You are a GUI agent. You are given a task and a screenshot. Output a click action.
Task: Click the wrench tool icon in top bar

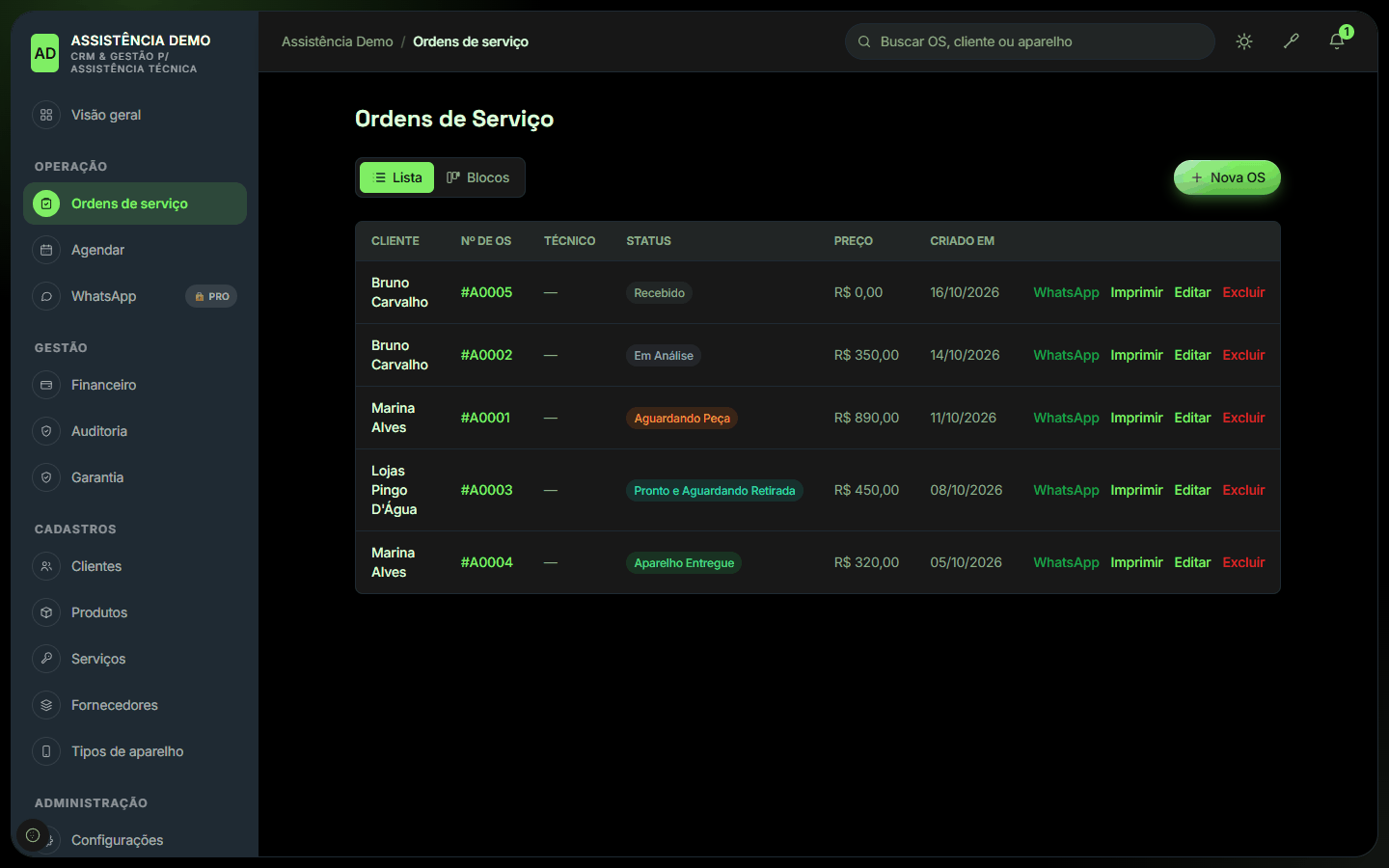point(1291,41)
